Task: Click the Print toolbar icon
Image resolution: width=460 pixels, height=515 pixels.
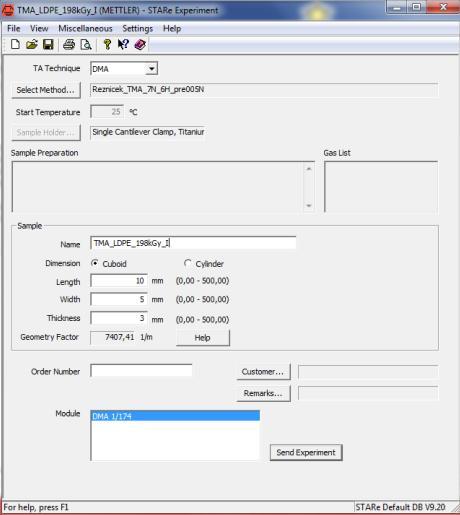Action: 69,44
